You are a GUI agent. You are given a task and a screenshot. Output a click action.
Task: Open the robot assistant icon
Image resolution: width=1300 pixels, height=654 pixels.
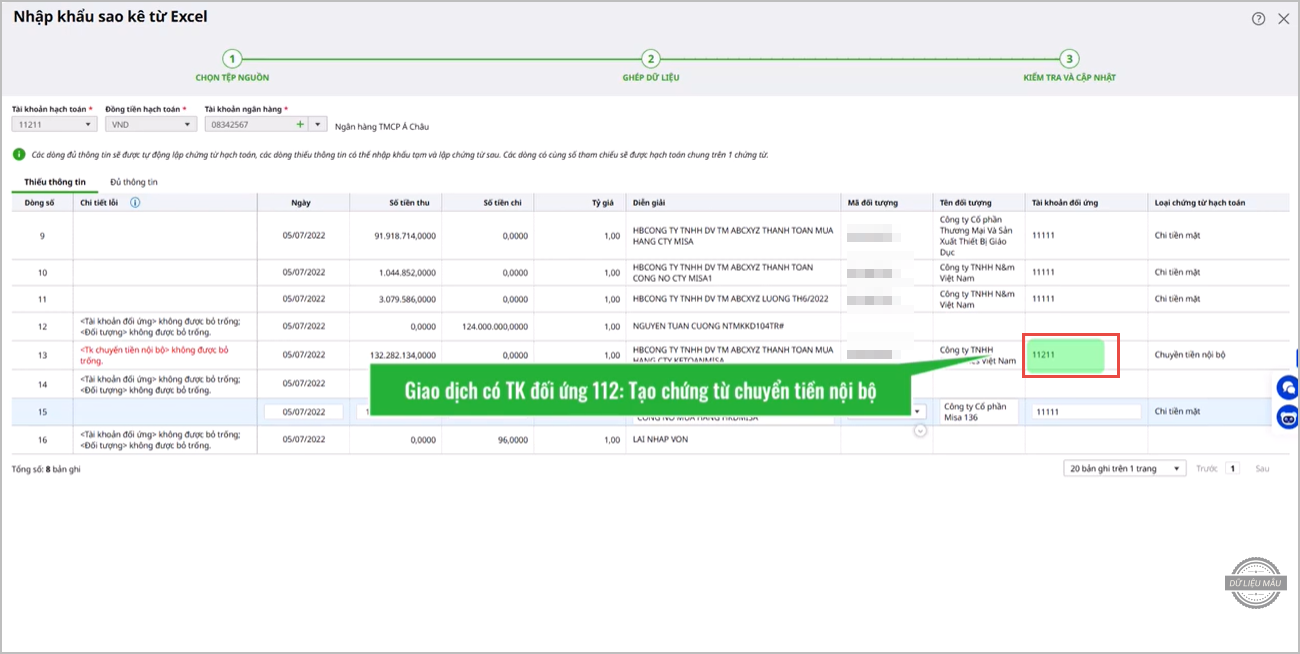1288,417
